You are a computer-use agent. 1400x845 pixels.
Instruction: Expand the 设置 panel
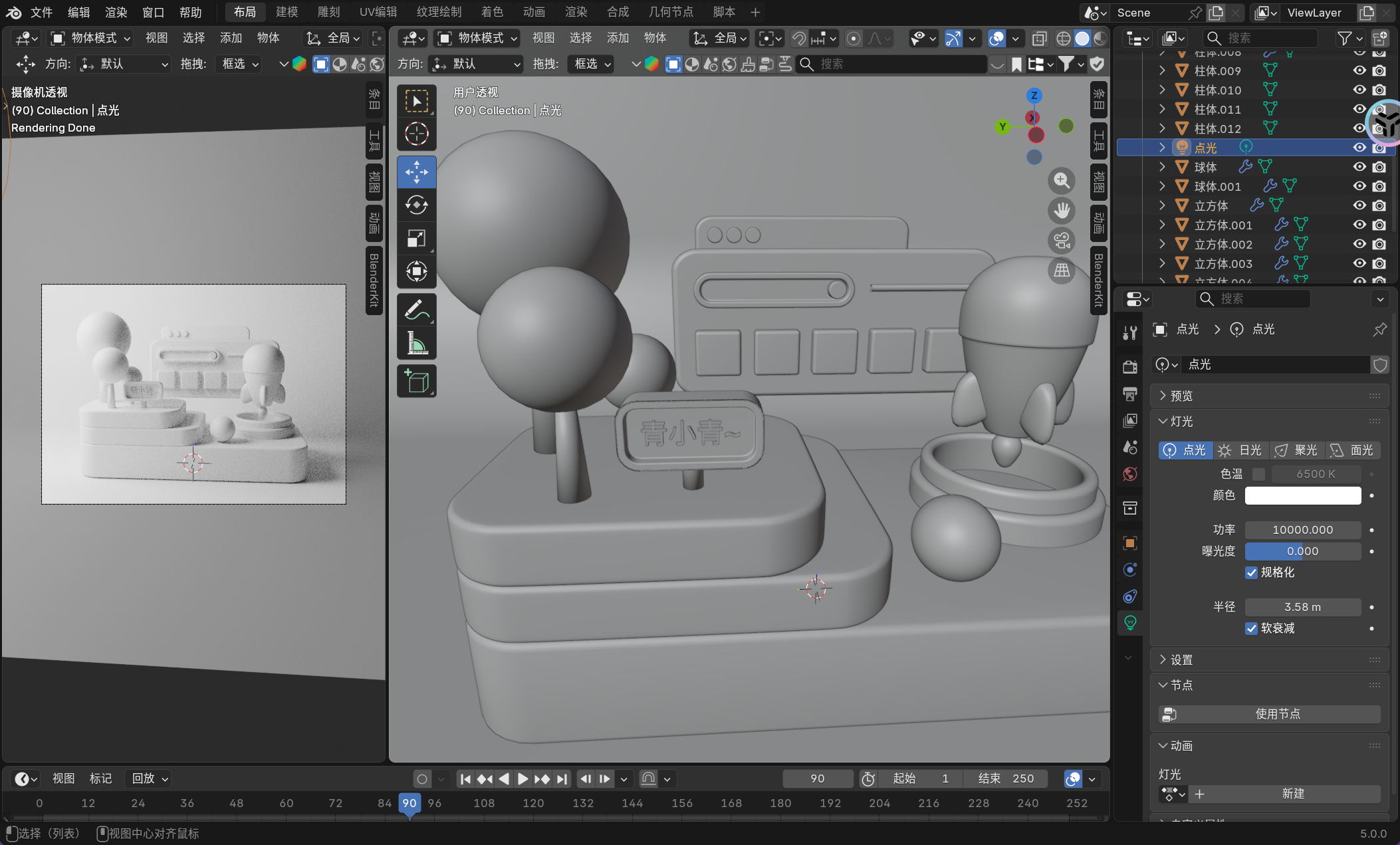[x=1181, y=660]
